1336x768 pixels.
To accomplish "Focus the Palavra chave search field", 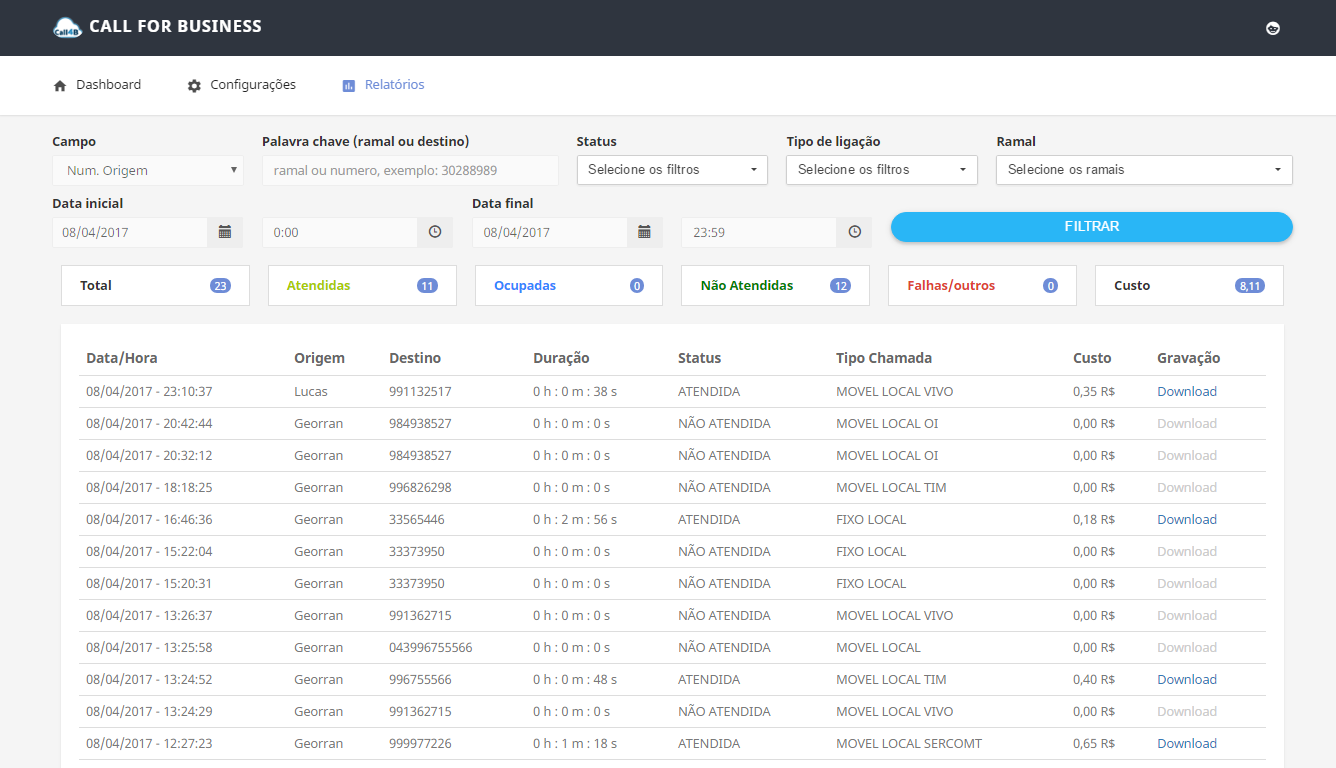I will click(410, 170).
